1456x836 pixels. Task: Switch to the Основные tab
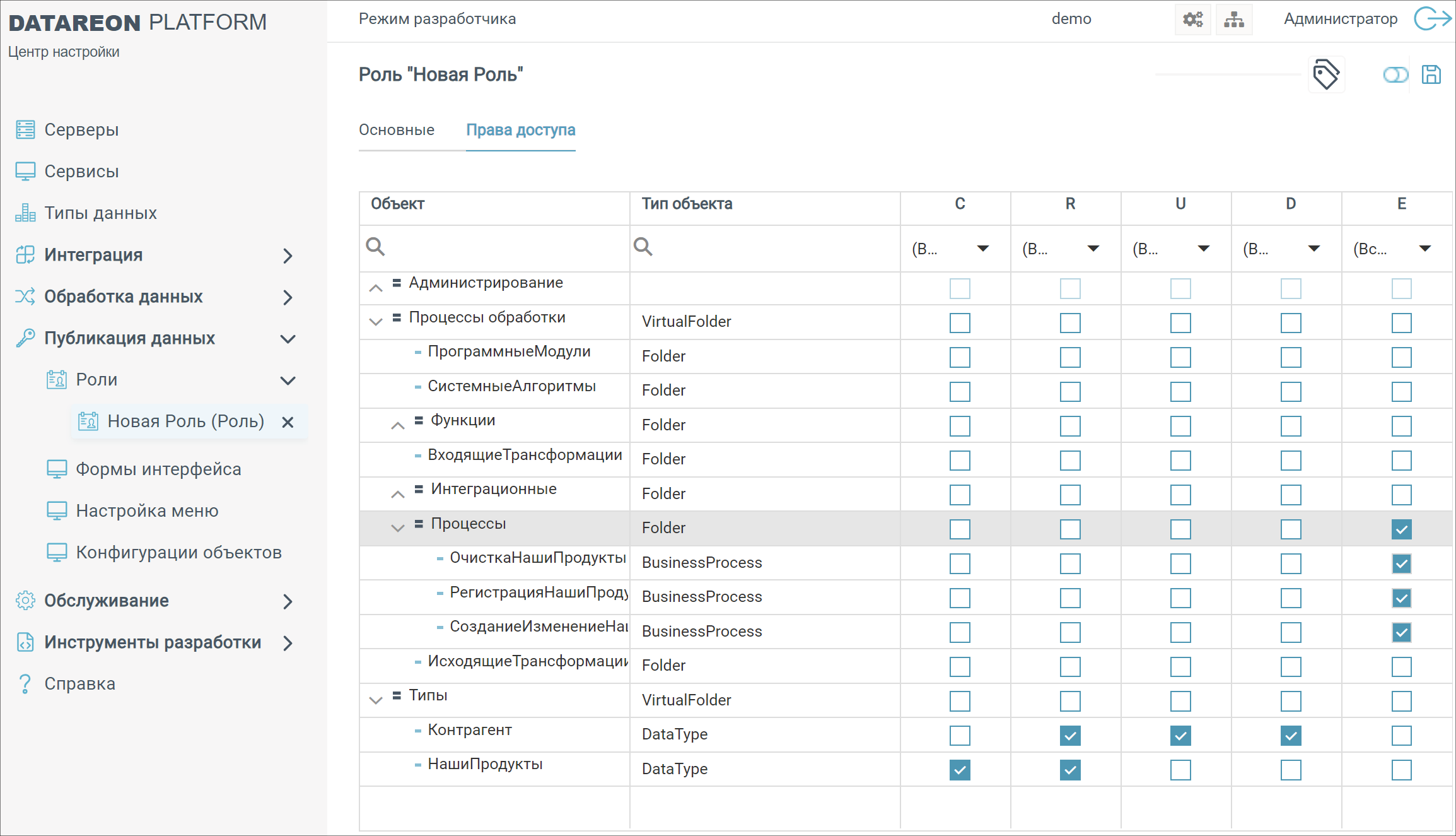(397, 130)
